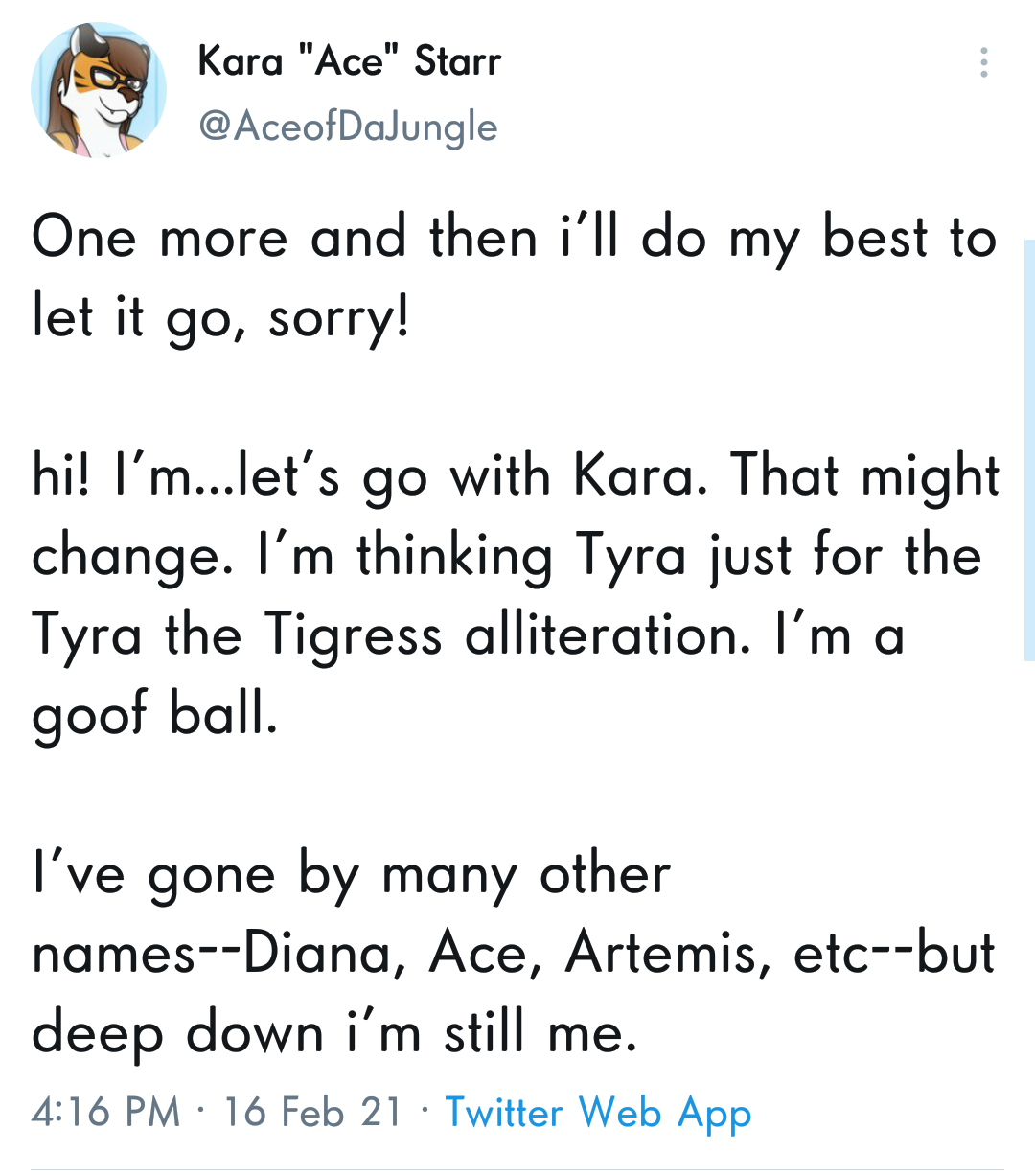
Task: Open the three-dot more options menu
Action: click(983, 62)
